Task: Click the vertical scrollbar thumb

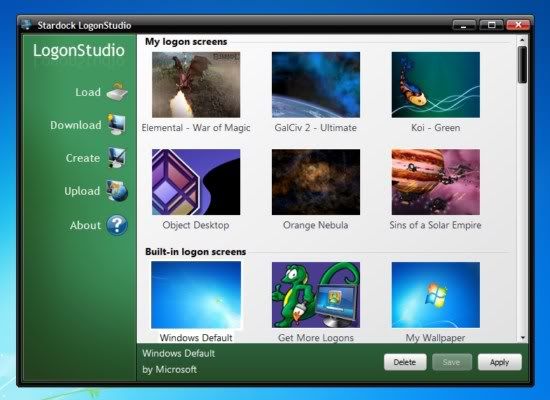Action: [522, 65]
